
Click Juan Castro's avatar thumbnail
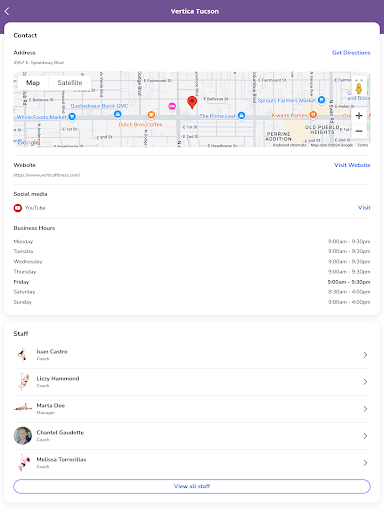pos(23,355)
